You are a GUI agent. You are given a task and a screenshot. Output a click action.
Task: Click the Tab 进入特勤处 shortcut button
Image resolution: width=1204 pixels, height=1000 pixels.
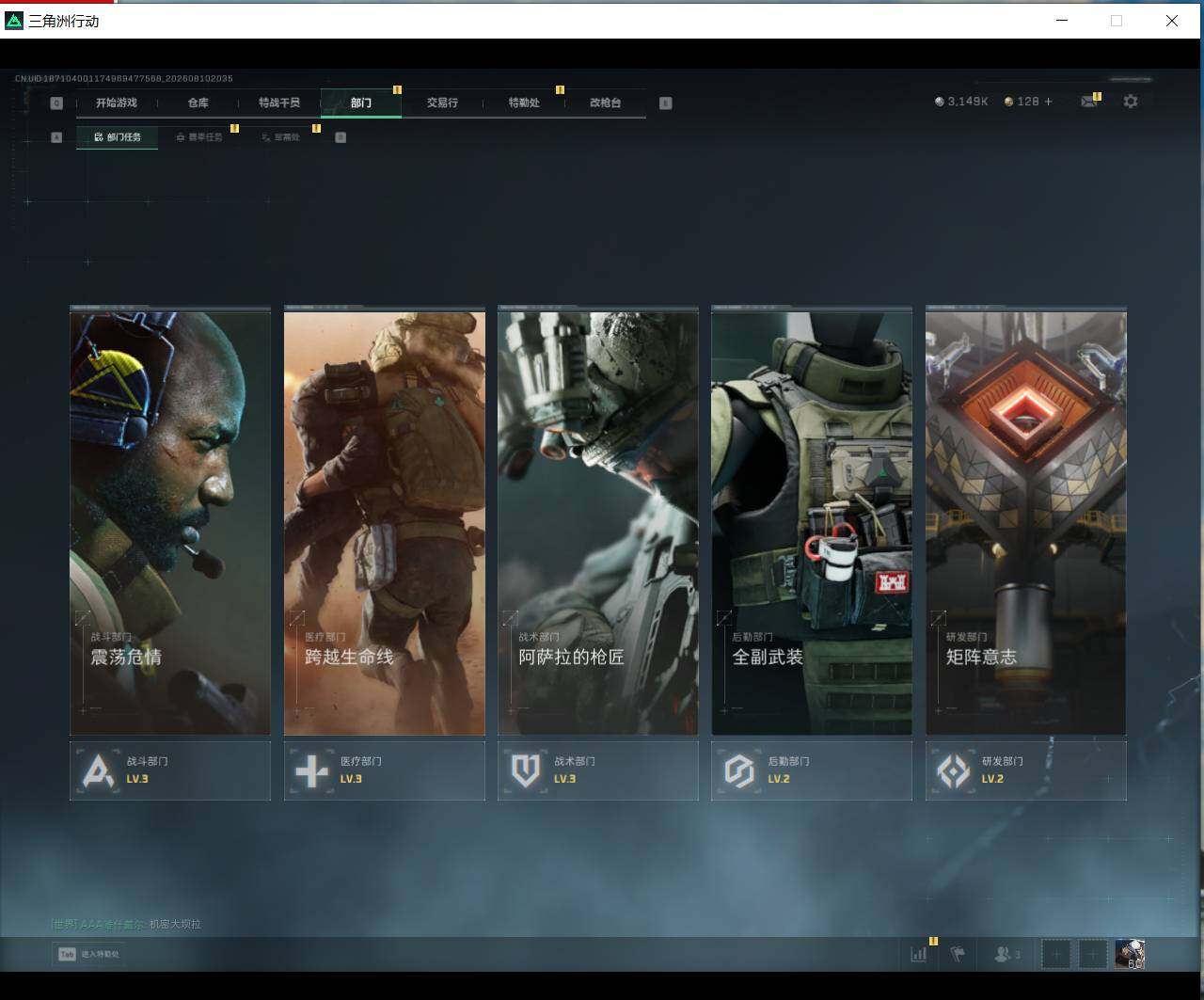(88, 954)
